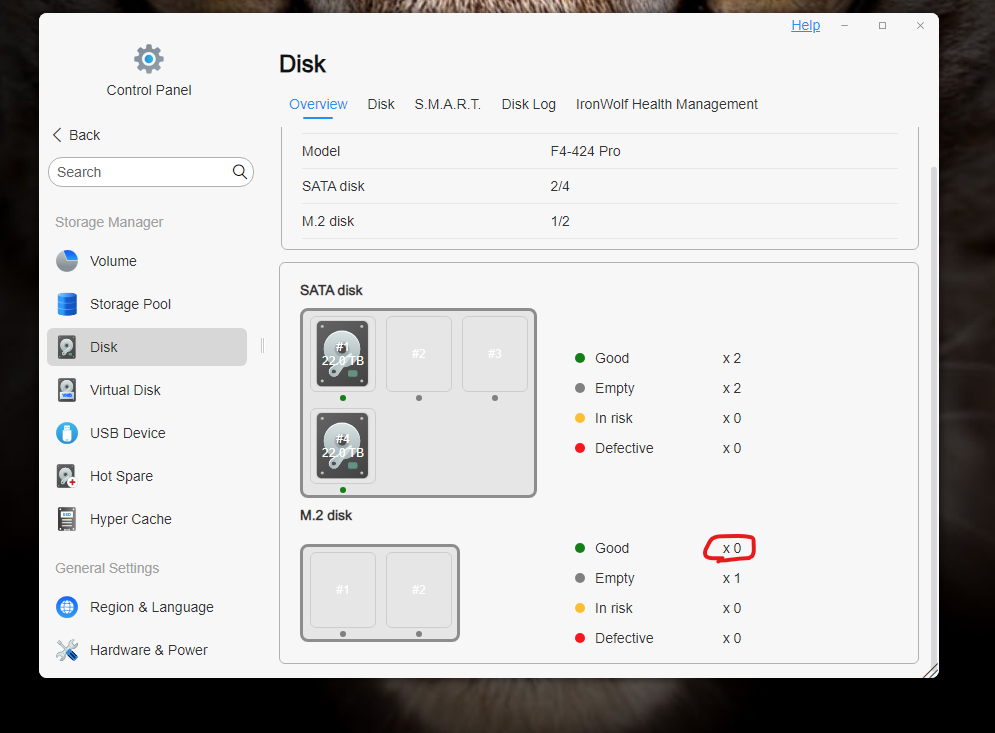Click the Storage Manager section label

pos(109,222)
